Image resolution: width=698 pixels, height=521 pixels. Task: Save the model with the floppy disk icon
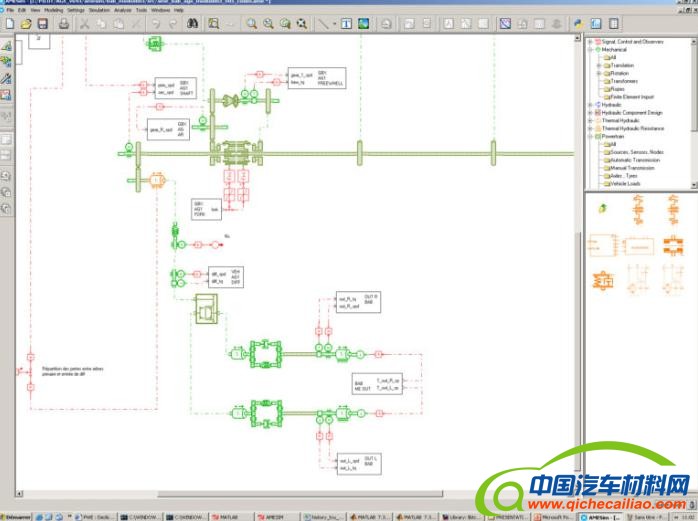coord(42,23)
